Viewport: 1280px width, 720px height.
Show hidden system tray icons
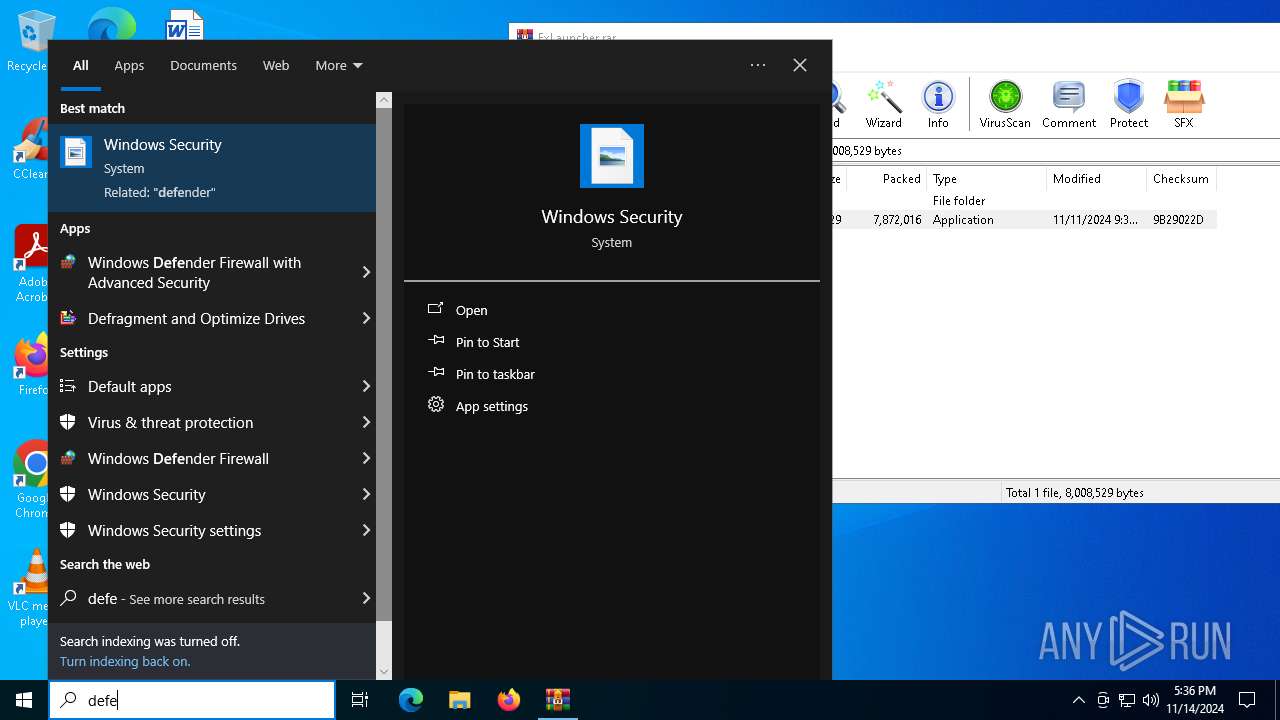[x=1078, y=700]
